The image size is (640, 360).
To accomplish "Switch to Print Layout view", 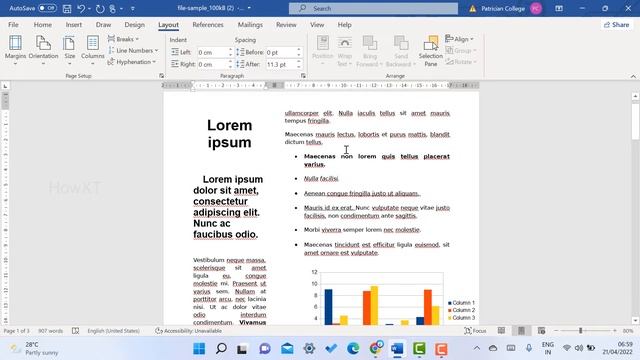I will point(521,331).
